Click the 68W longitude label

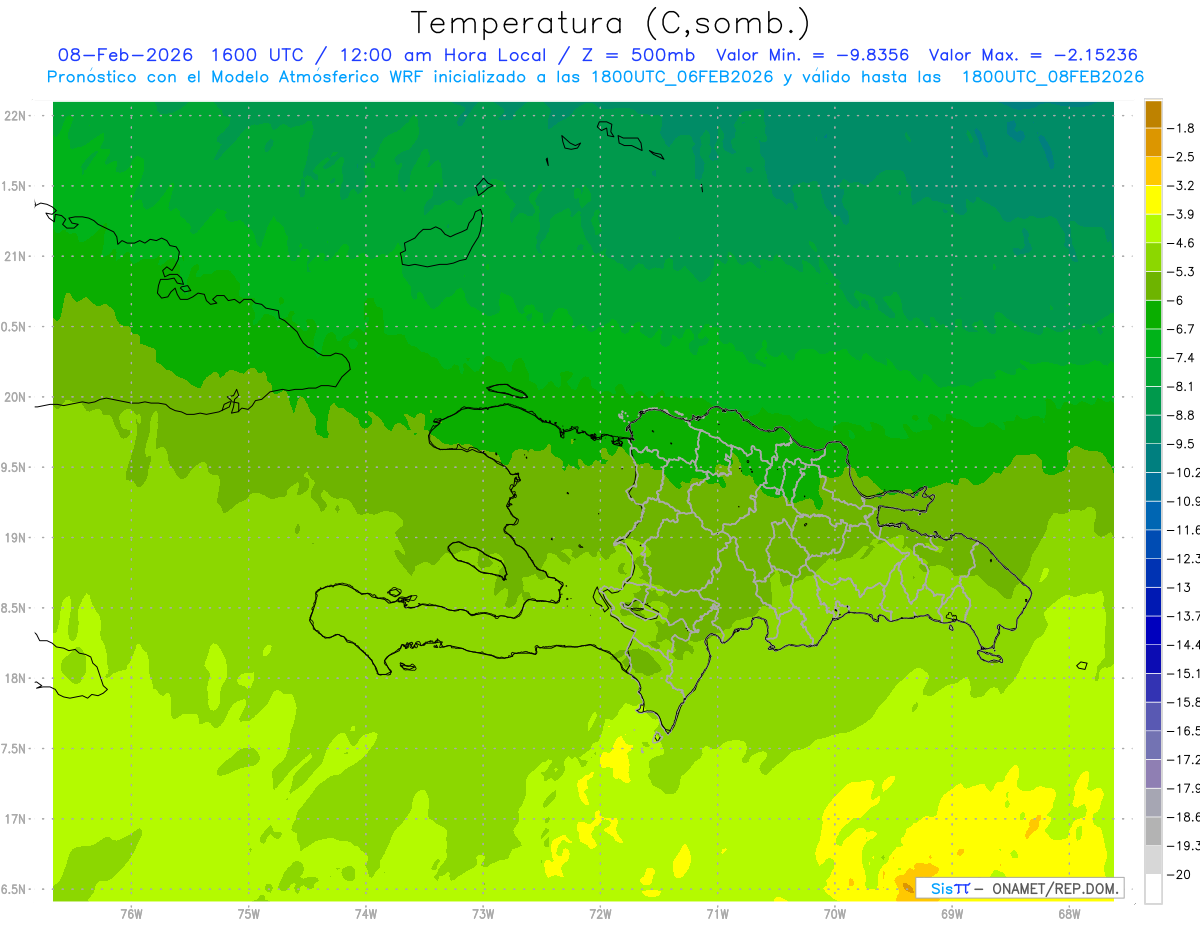click(1069, 914)
